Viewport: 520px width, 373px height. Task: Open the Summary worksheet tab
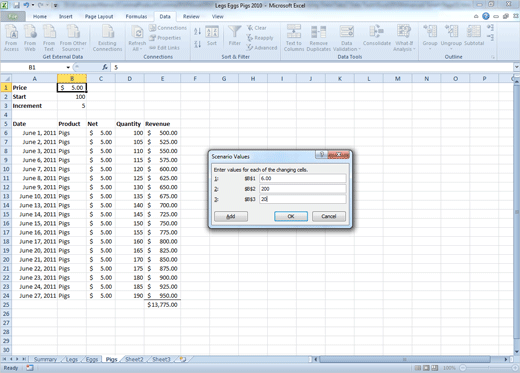[x=45, y=359]
